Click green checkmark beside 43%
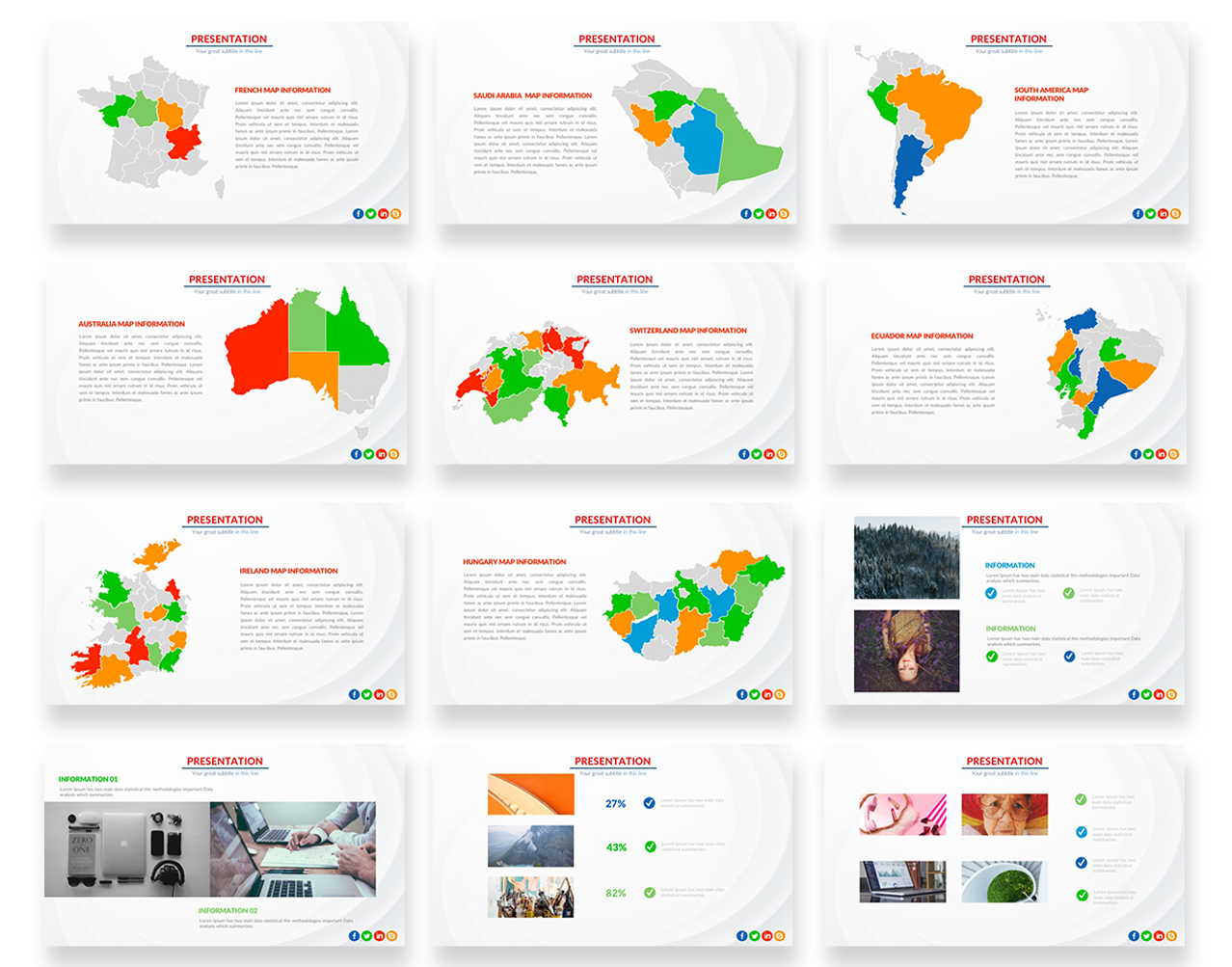The image size is (1232, 967). pyautogui.click(x=651, y=846)
